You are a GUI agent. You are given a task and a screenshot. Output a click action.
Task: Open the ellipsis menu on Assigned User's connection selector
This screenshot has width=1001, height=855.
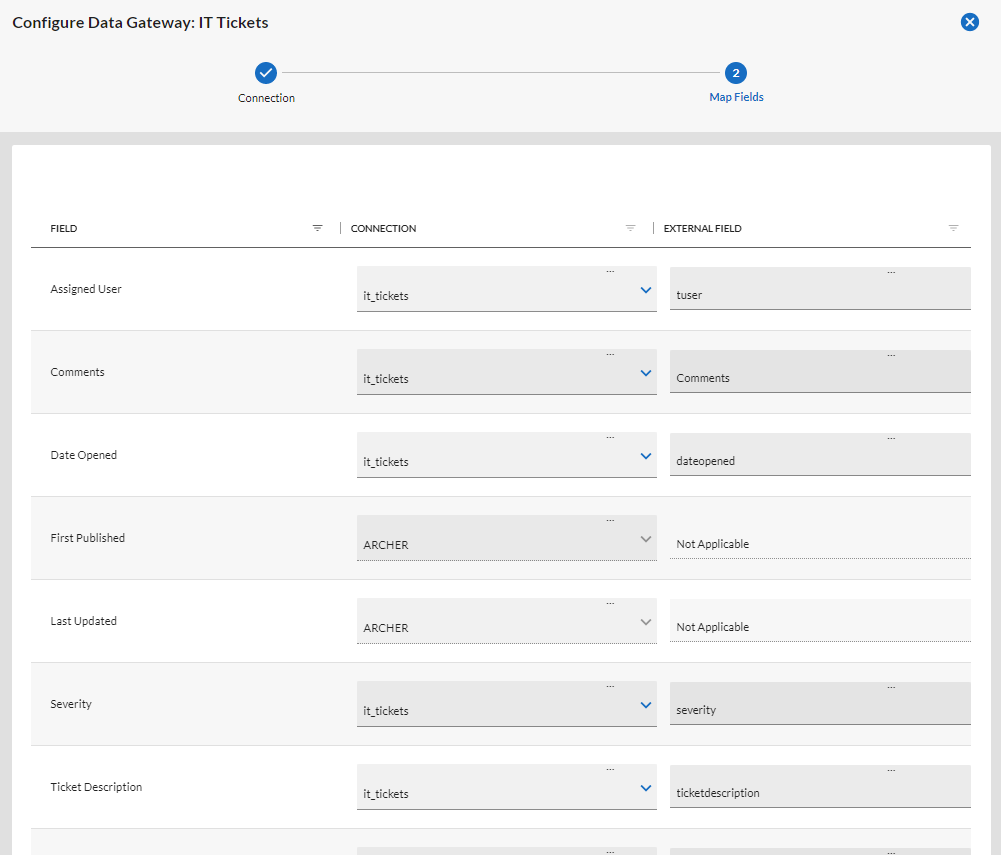(610, 269)
